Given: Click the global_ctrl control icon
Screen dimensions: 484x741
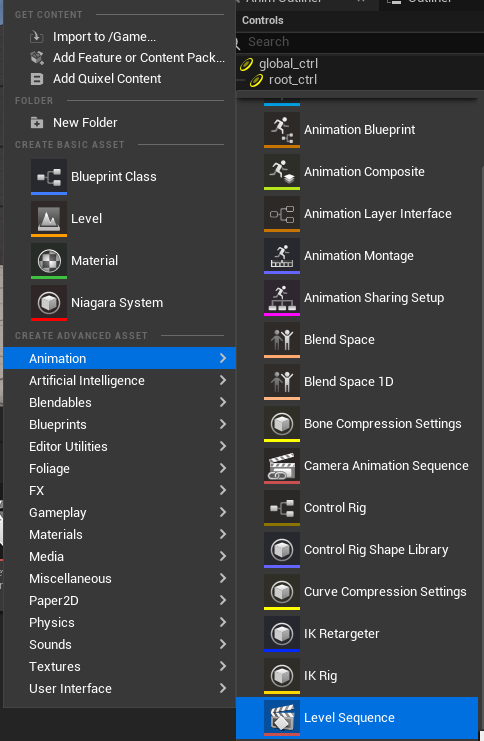Looking at the screenshot, I should click(247, 64).
